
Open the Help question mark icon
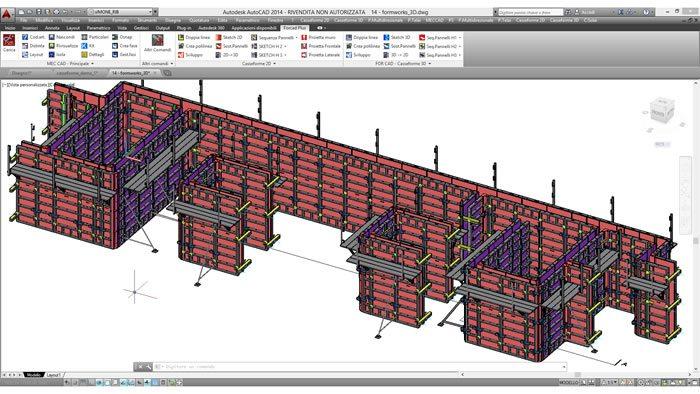point(646,12)
